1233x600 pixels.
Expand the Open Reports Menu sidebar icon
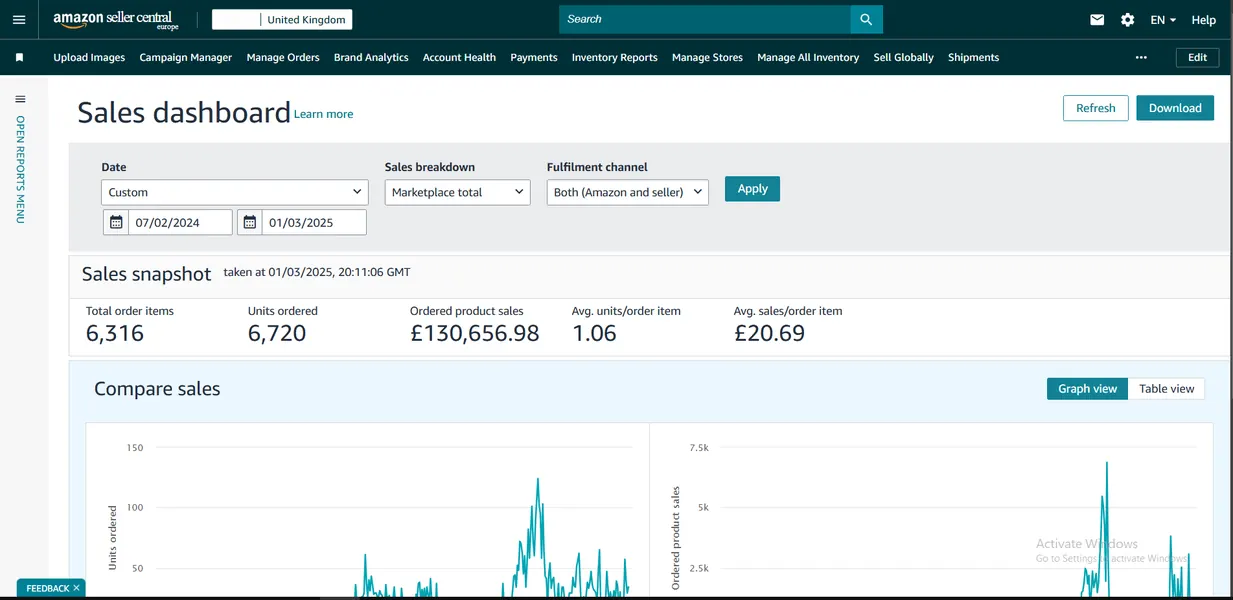point(20,99)
